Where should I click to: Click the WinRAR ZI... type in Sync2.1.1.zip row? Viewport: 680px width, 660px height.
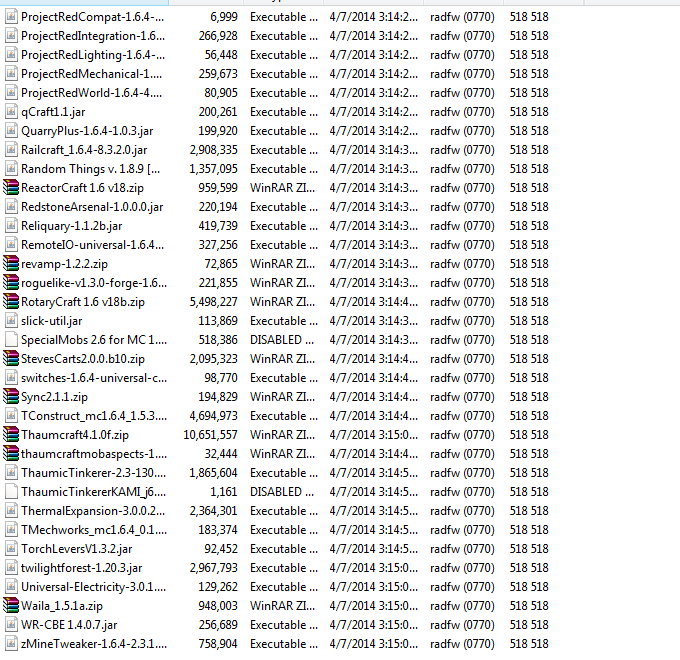pyautogui.click(x=282, y=396)
